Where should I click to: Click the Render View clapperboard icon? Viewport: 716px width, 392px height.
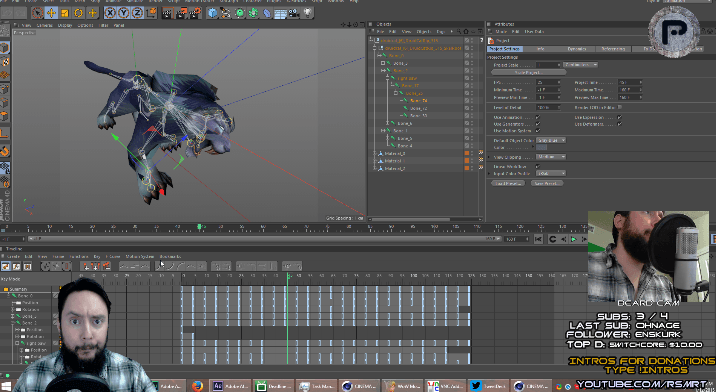point(168,13)
